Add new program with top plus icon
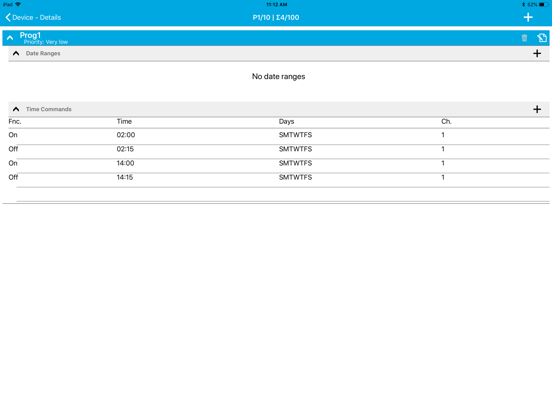The width and height of the screenshot is (552, 414). coord(528,17)
